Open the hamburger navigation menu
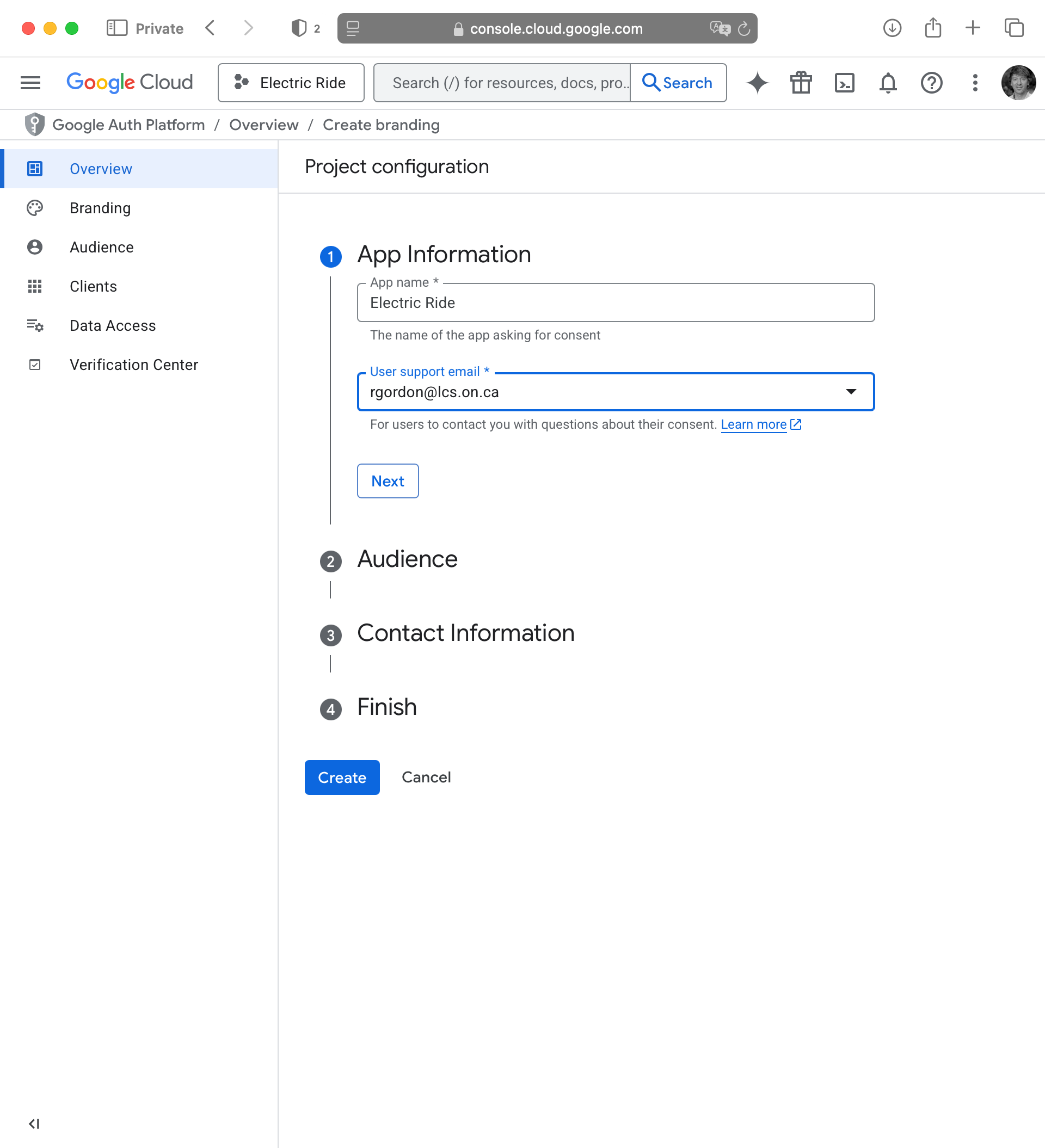 pyautogui.click(x=30, y=83)
